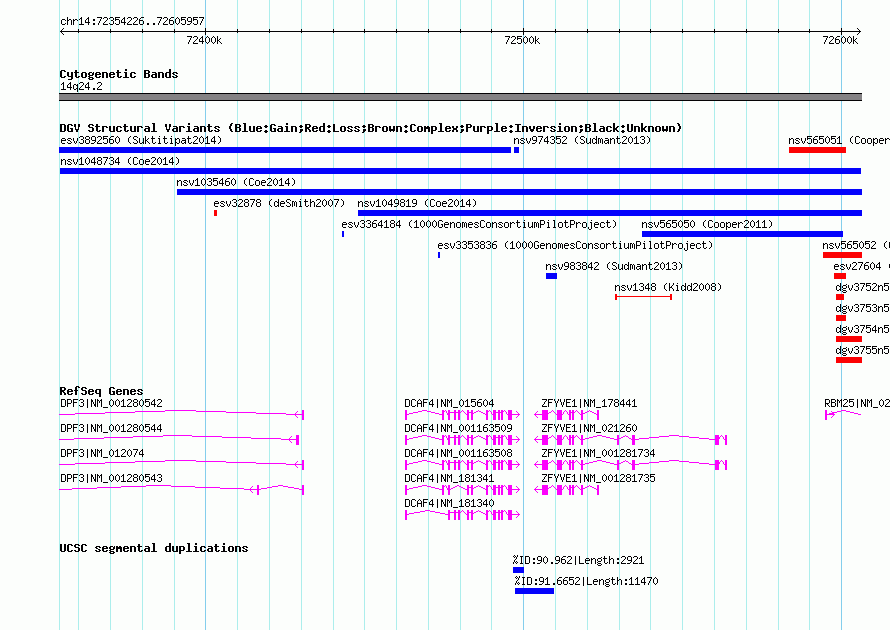Image resolution: width=890 pixels, height=630 pixels.
Task: Click the UCSC segmental duplications track title
Action: 154,548
